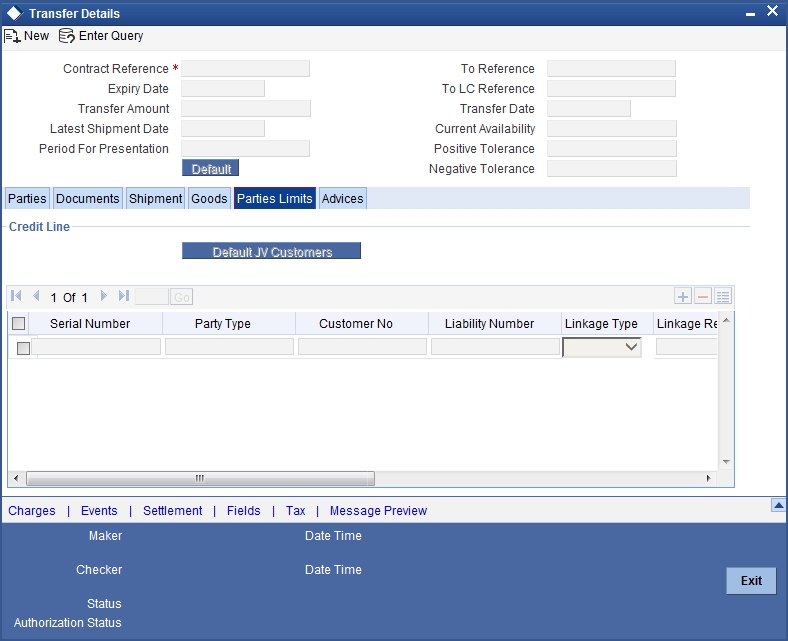Click the Linkage Type column header
788x641 pixels.
pos(601,324)
